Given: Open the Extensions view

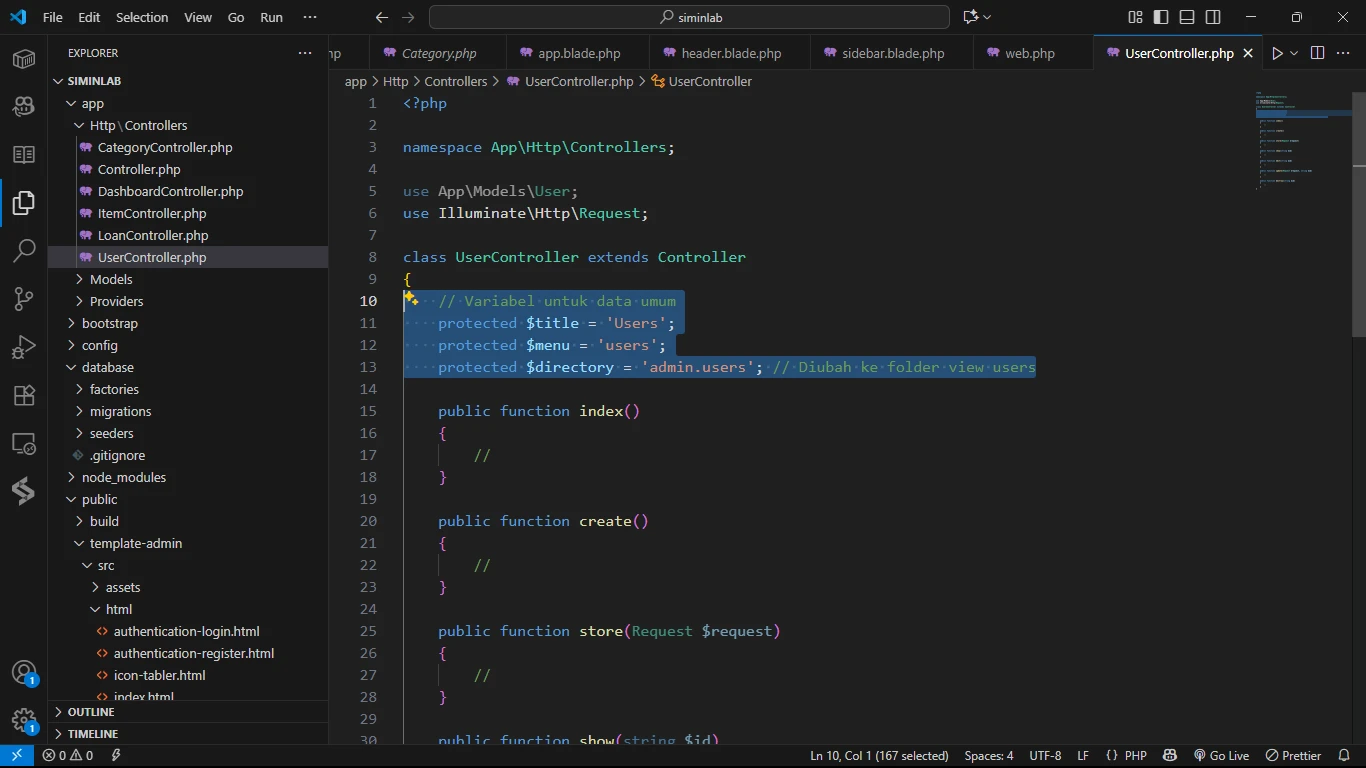Looking at the screenshot, I should point(24,395).
